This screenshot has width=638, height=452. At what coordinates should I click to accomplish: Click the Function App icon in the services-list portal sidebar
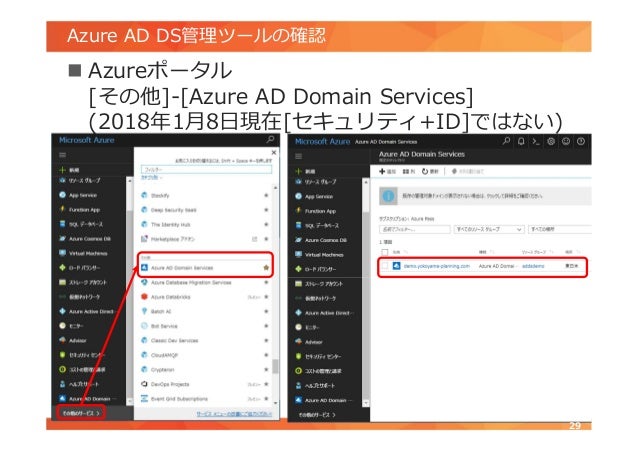[x=62, y=209]
